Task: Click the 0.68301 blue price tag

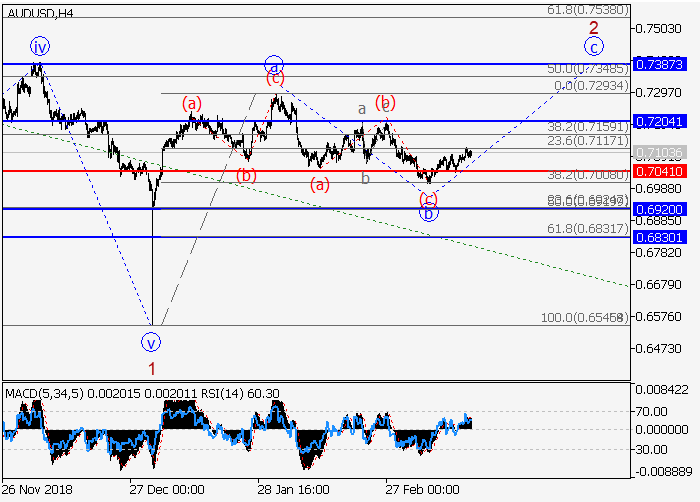Action: (659, 237)
